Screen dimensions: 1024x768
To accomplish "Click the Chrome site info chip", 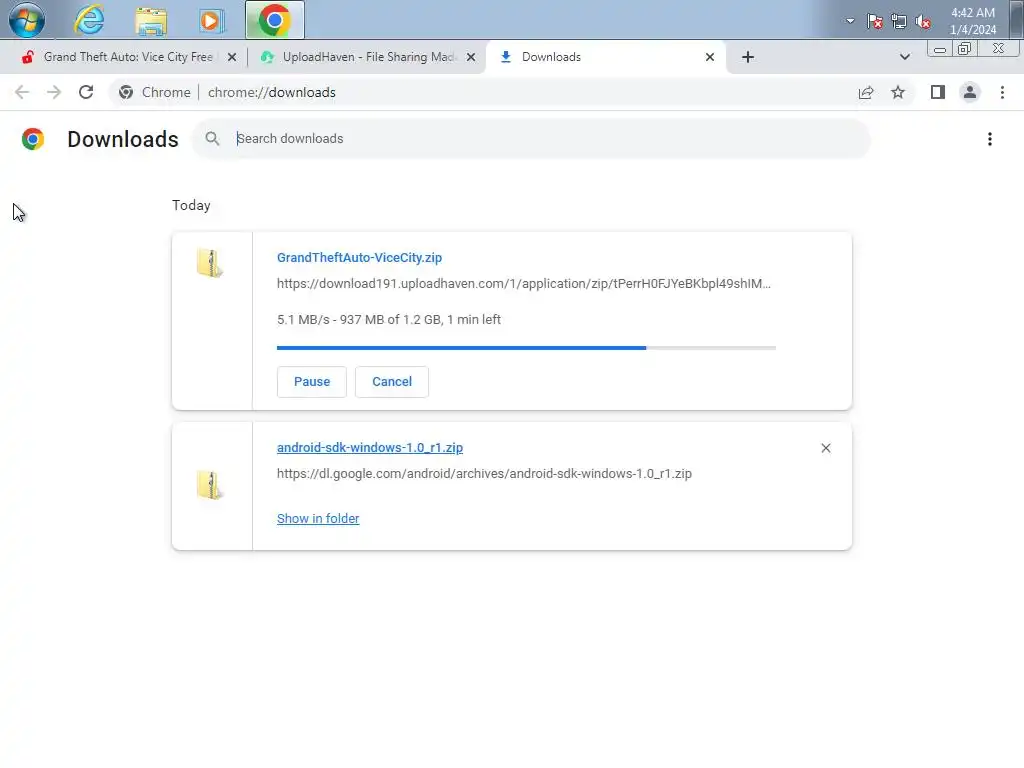I will click(155, 92).
